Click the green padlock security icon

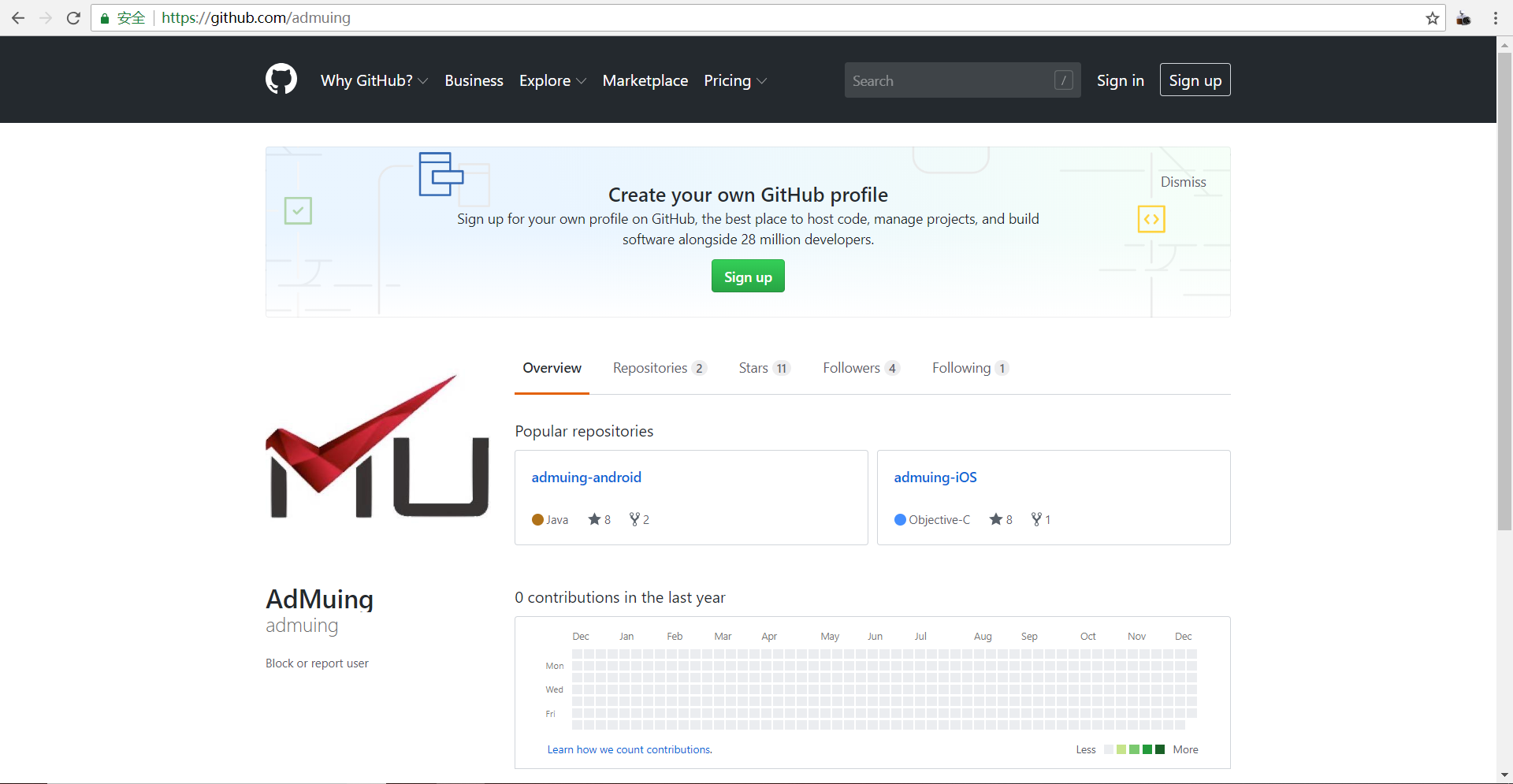[x=104, y=18]
